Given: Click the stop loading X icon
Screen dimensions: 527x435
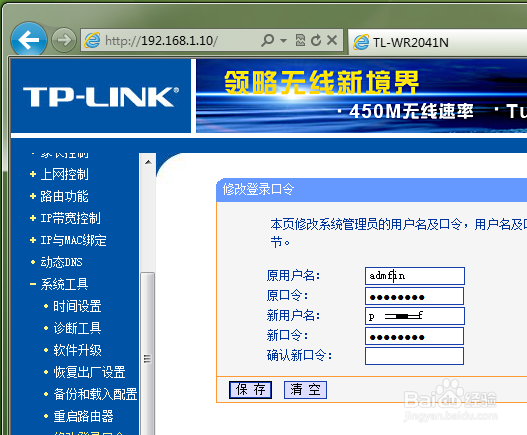Looking at the screenshot, I should (x=332, y=40).
